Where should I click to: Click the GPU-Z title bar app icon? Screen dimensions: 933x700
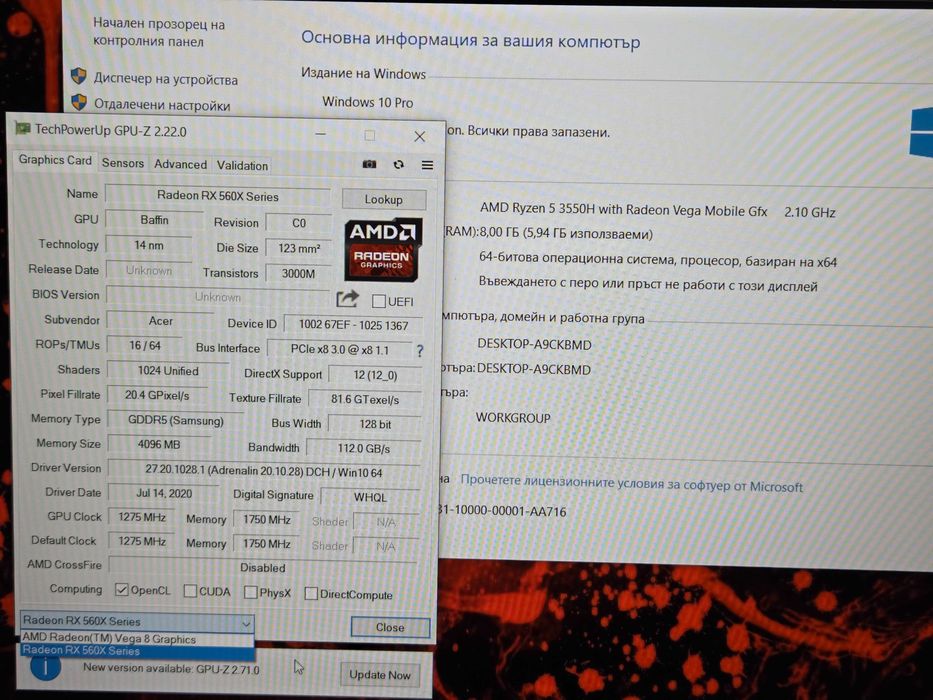coord(23,128)
